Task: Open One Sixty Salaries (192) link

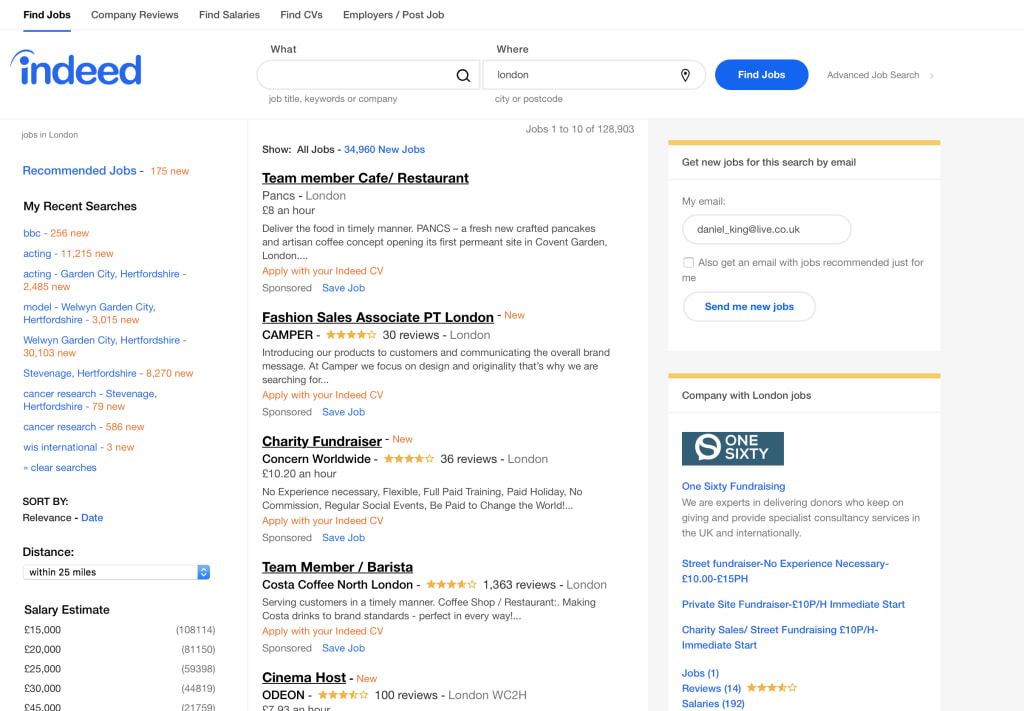Action: click(x=713, y=704)
